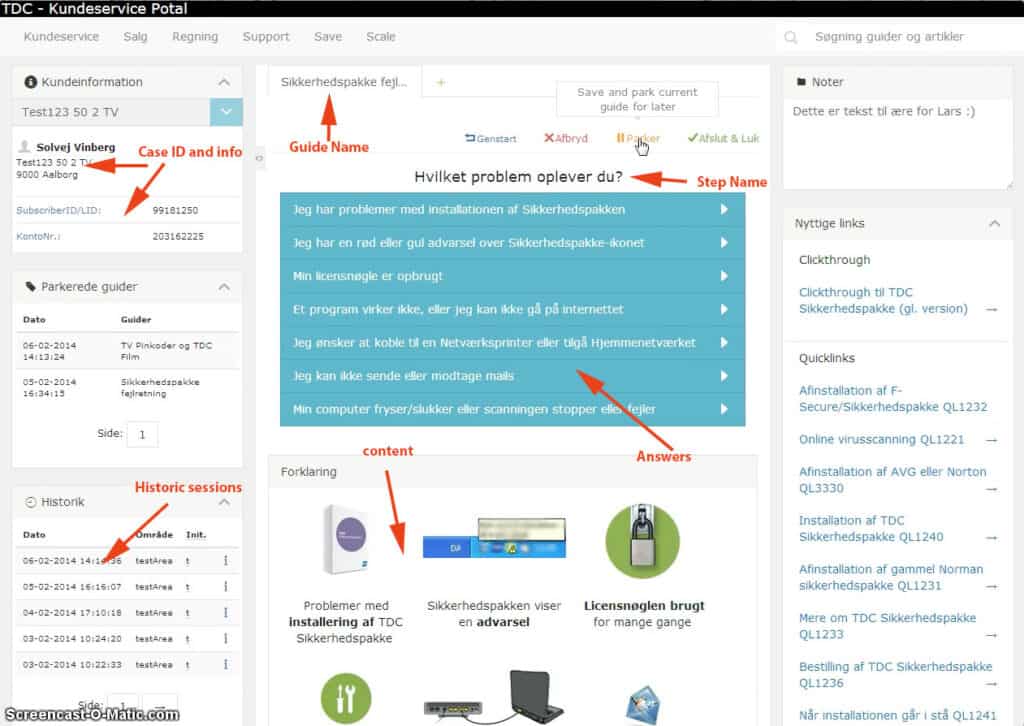Image resolution: width=1024 pixels, height=726 pixels.
Task: Open the Support menu
Action: (266, 37)
